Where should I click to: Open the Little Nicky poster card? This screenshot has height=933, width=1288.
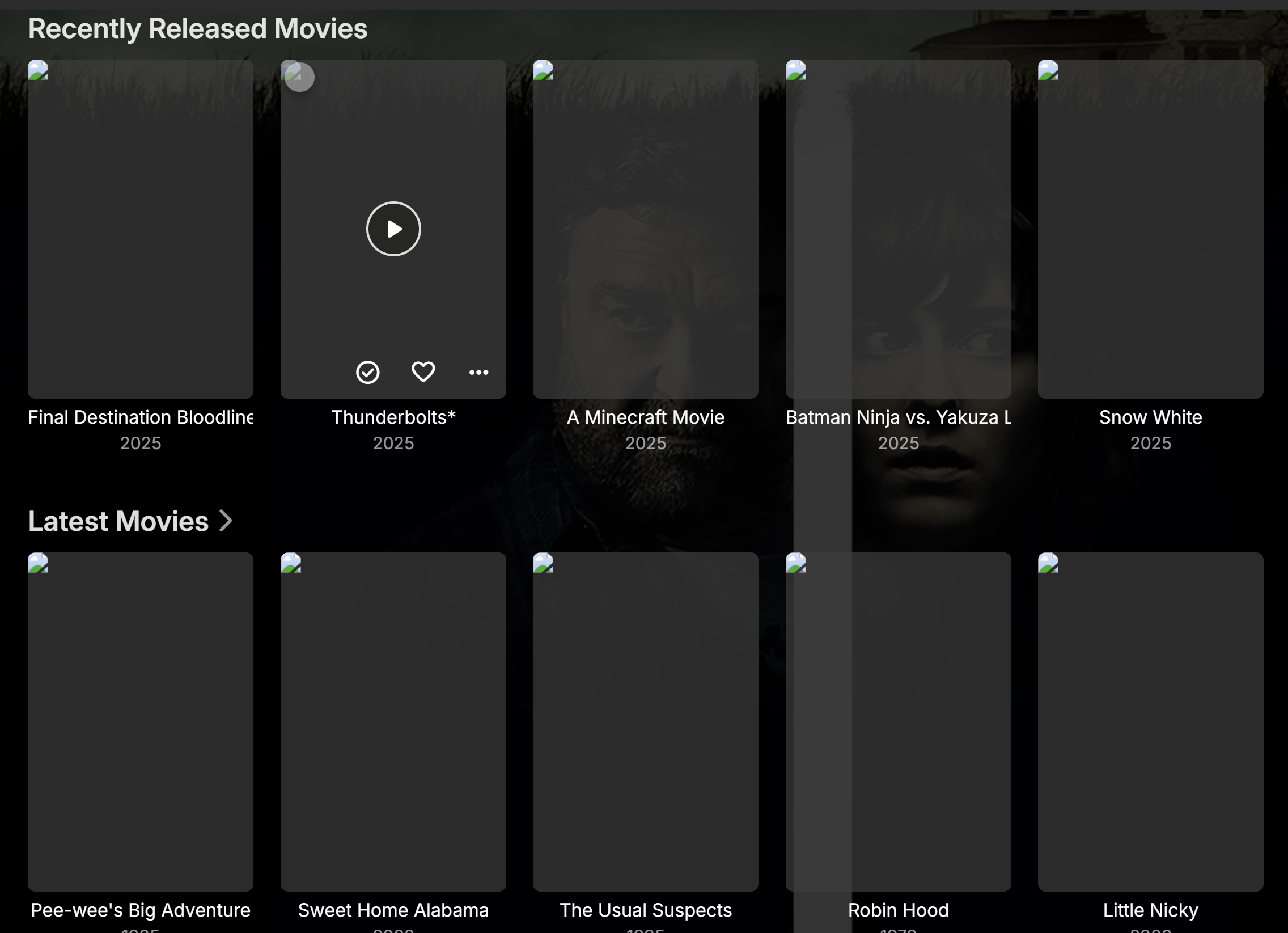click(1150, 721)
